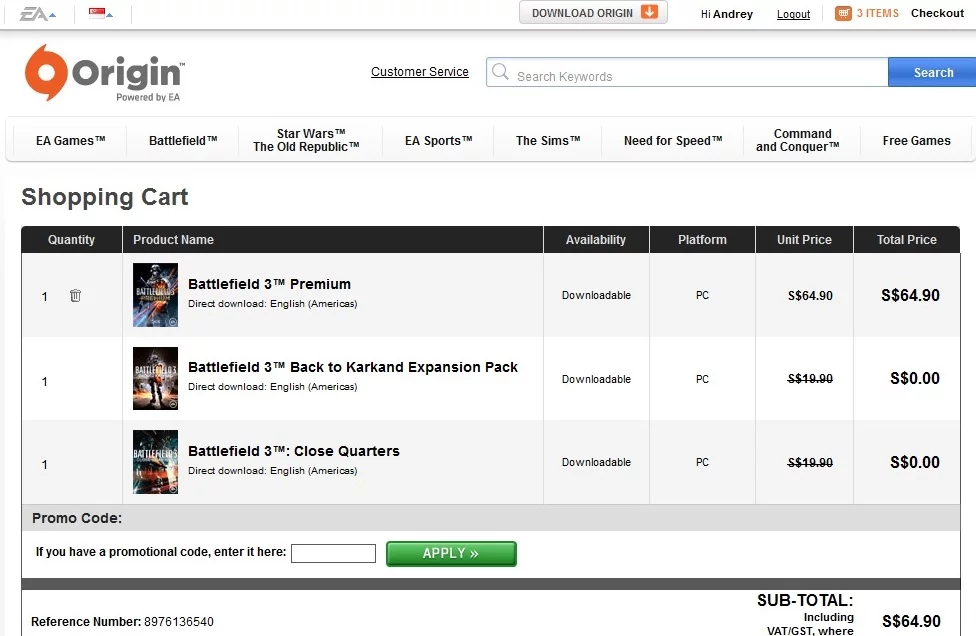Focus the promo code input field
This screenshot has width=976, height=636.
click(333, 553)
